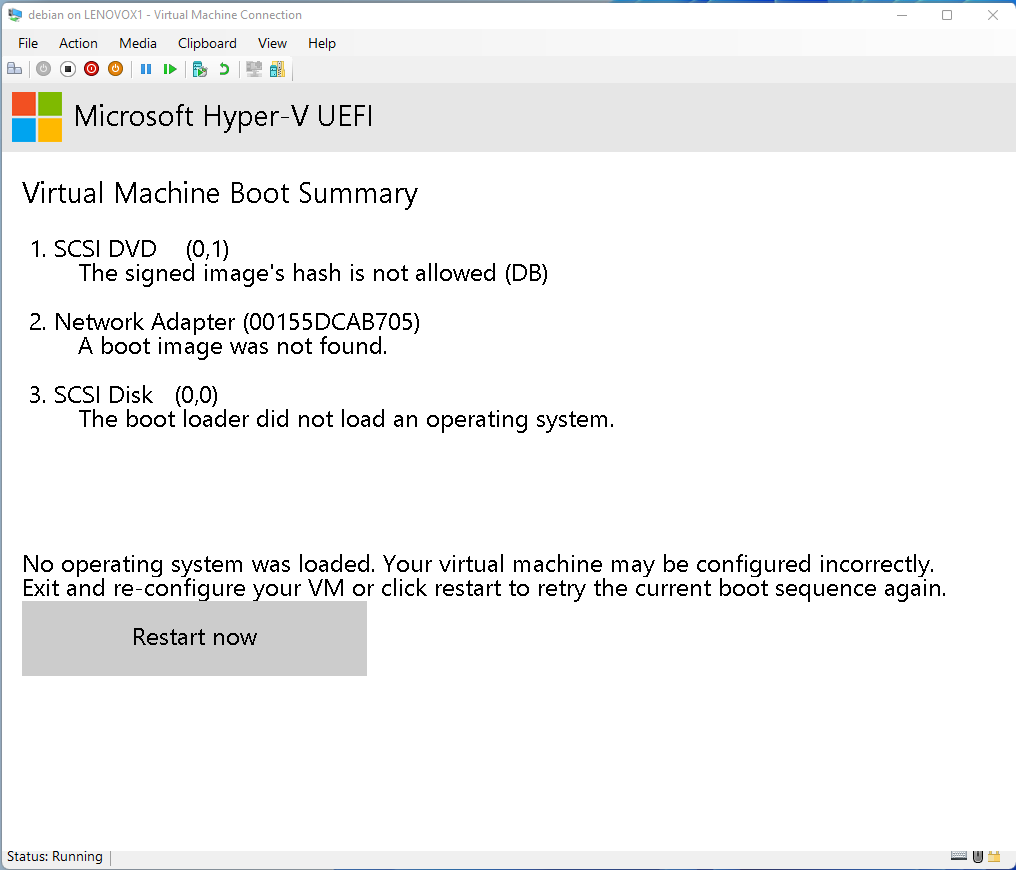Click the red Shut Down icon

click(x=92, y=69)
